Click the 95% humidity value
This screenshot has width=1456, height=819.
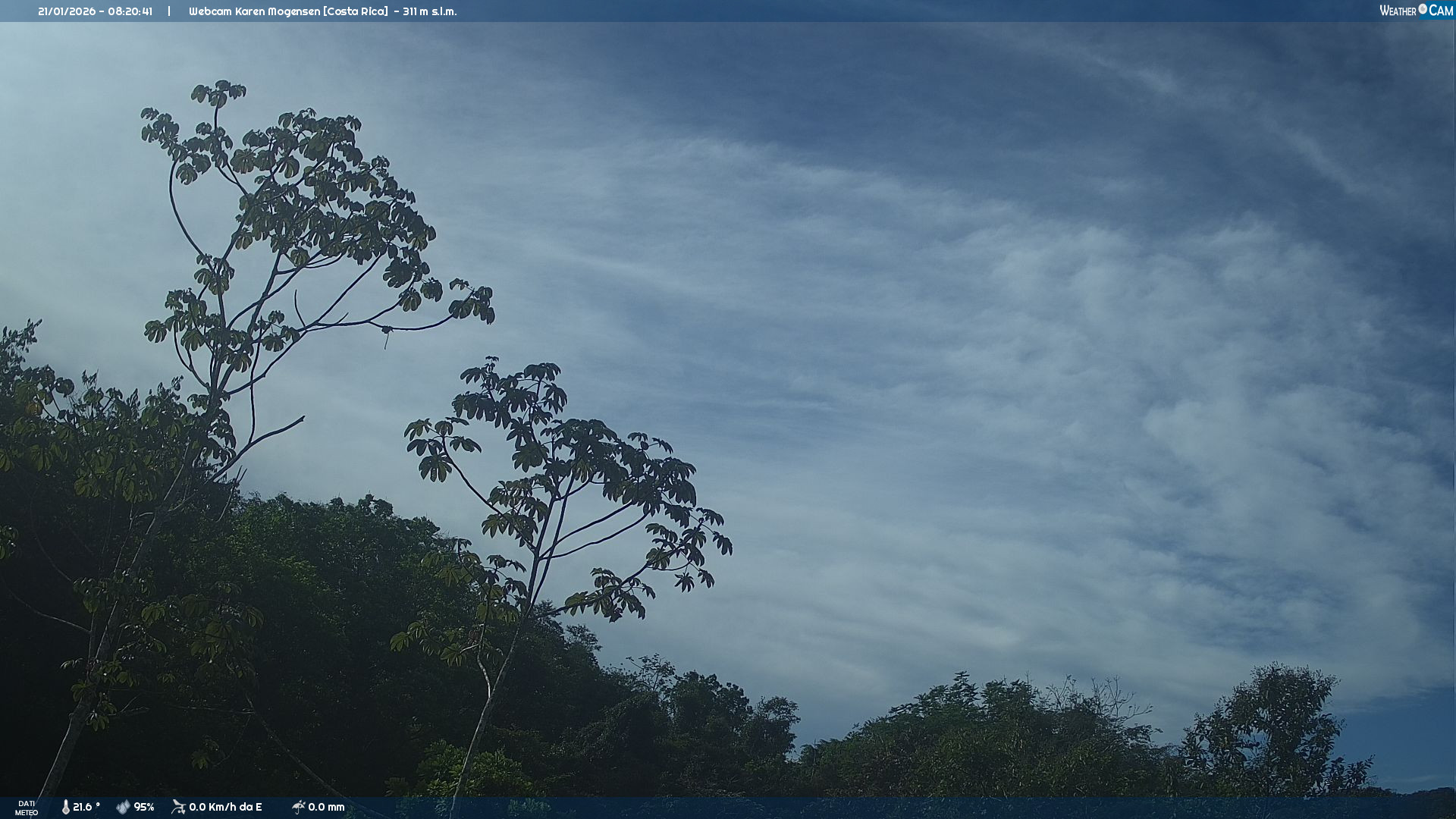coord(144,808)
